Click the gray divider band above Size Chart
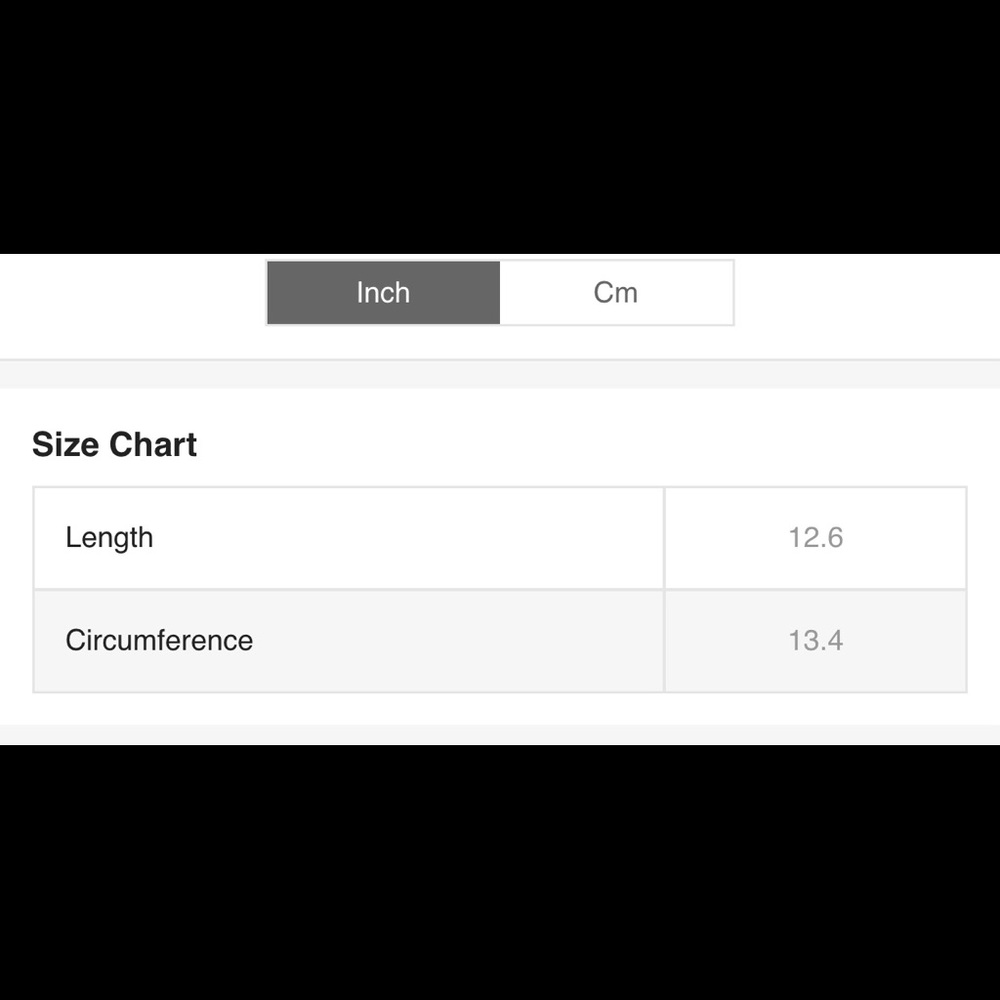The height and width of the screenshot is (1000, 1000). 500,374
